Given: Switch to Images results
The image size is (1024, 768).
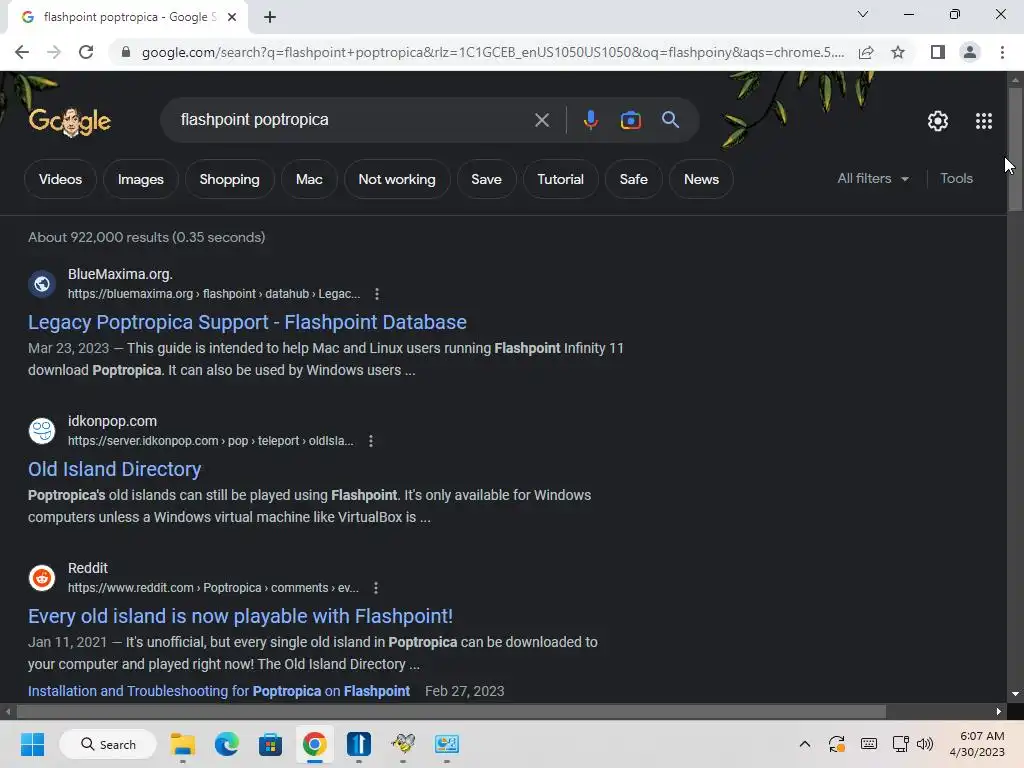Looking at the screenshot, I should (x=140, y=179).
